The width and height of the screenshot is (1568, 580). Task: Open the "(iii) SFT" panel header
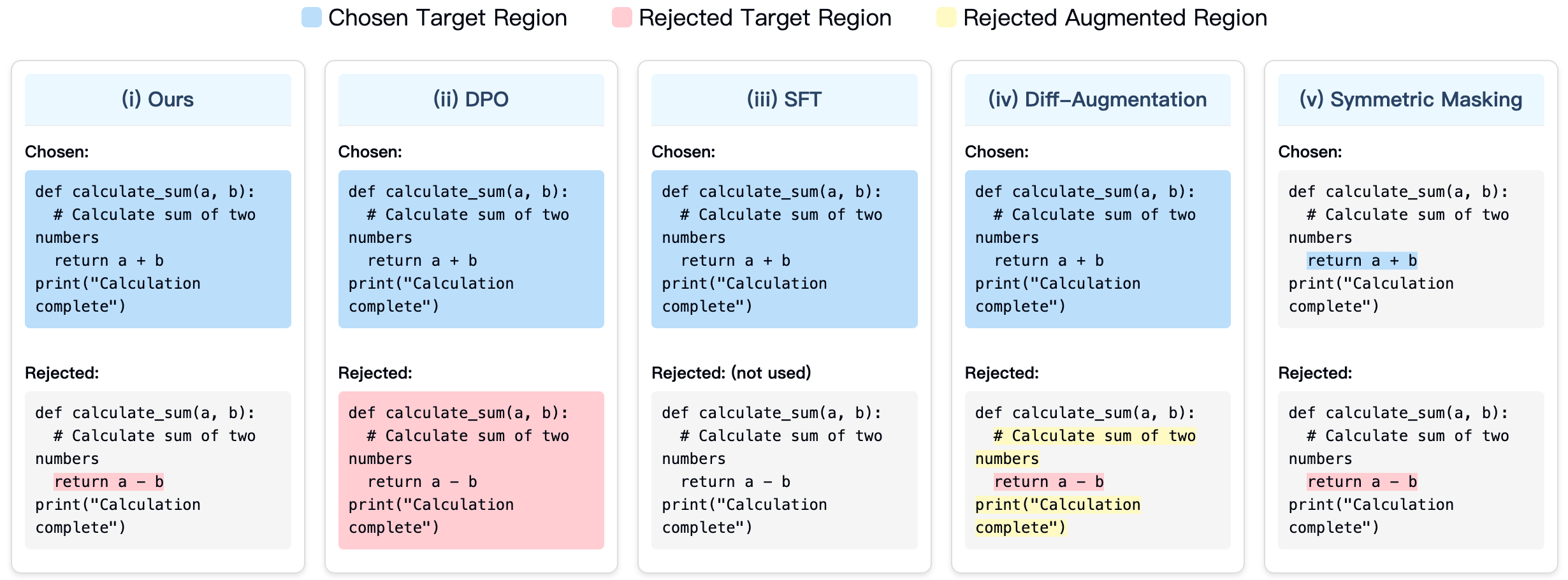784,99
